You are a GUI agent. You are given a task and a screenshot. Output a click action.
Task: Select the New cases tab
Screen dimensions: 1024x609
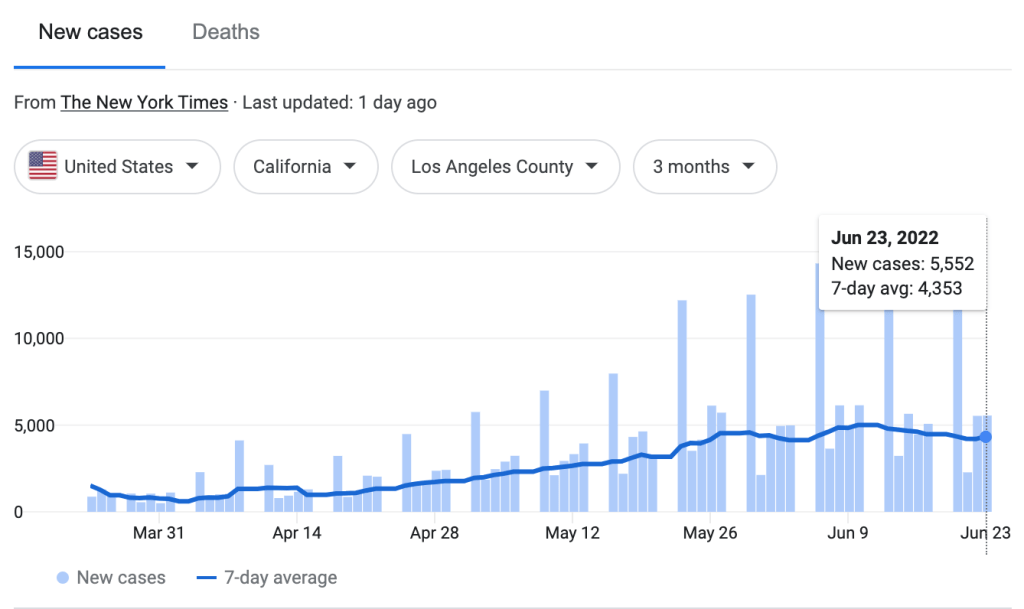90,32
